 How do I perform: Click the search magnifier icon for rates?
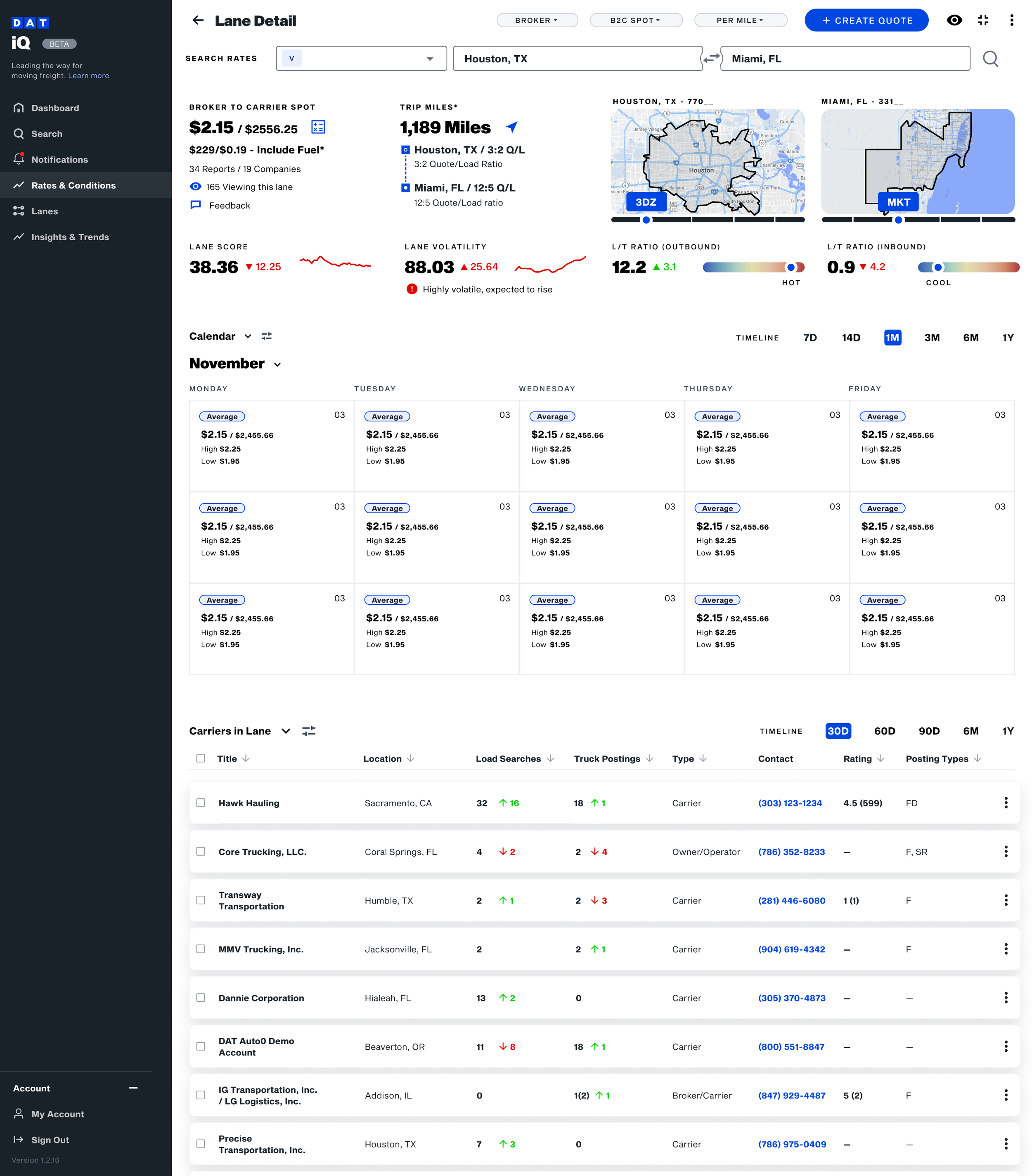(990, 59)
